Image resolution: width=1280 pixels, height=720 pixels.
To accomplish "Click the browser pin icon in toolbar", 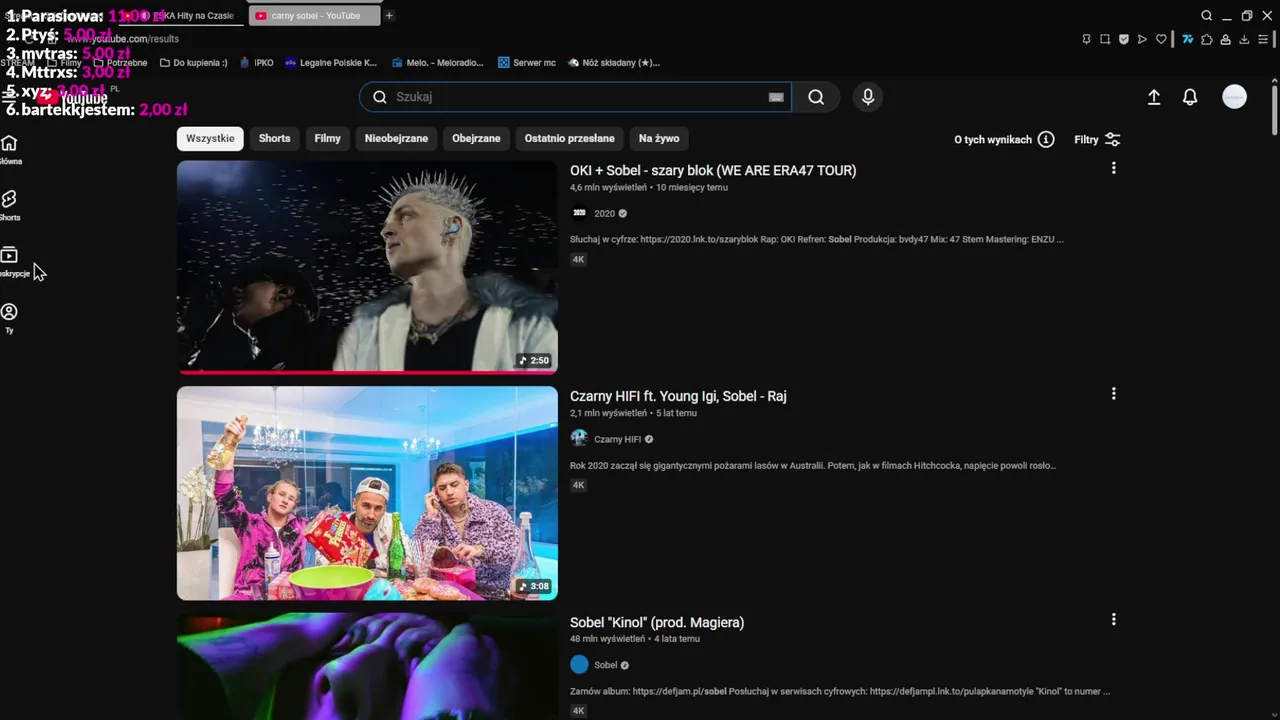I will click(x=1086, y=39).
